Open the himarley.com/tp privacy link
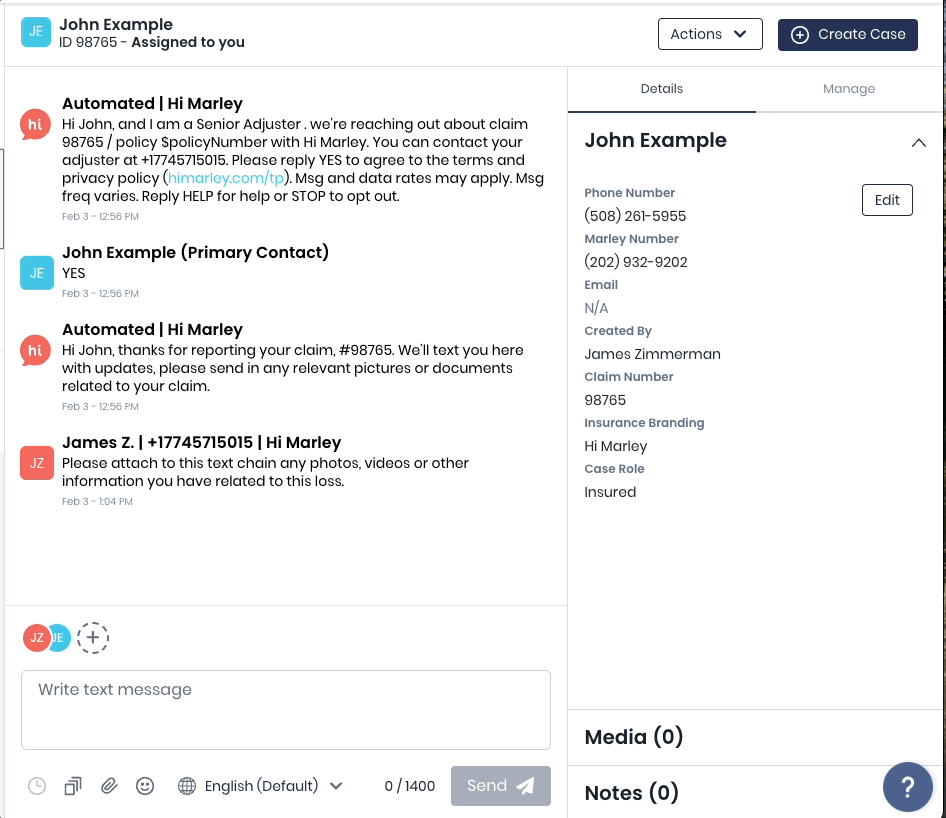Viewport: 946px width, 818px height. pyautogui.click(x=226, y=178)
